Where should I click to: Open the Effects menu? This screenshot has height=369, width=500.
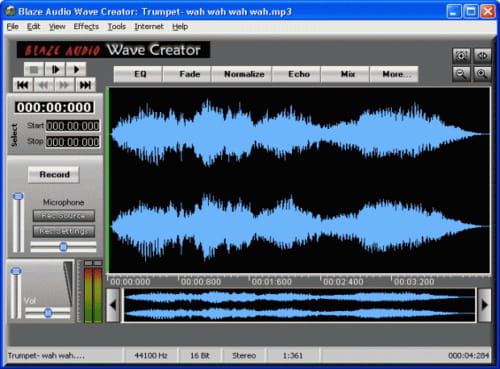[x=86, y=27]
